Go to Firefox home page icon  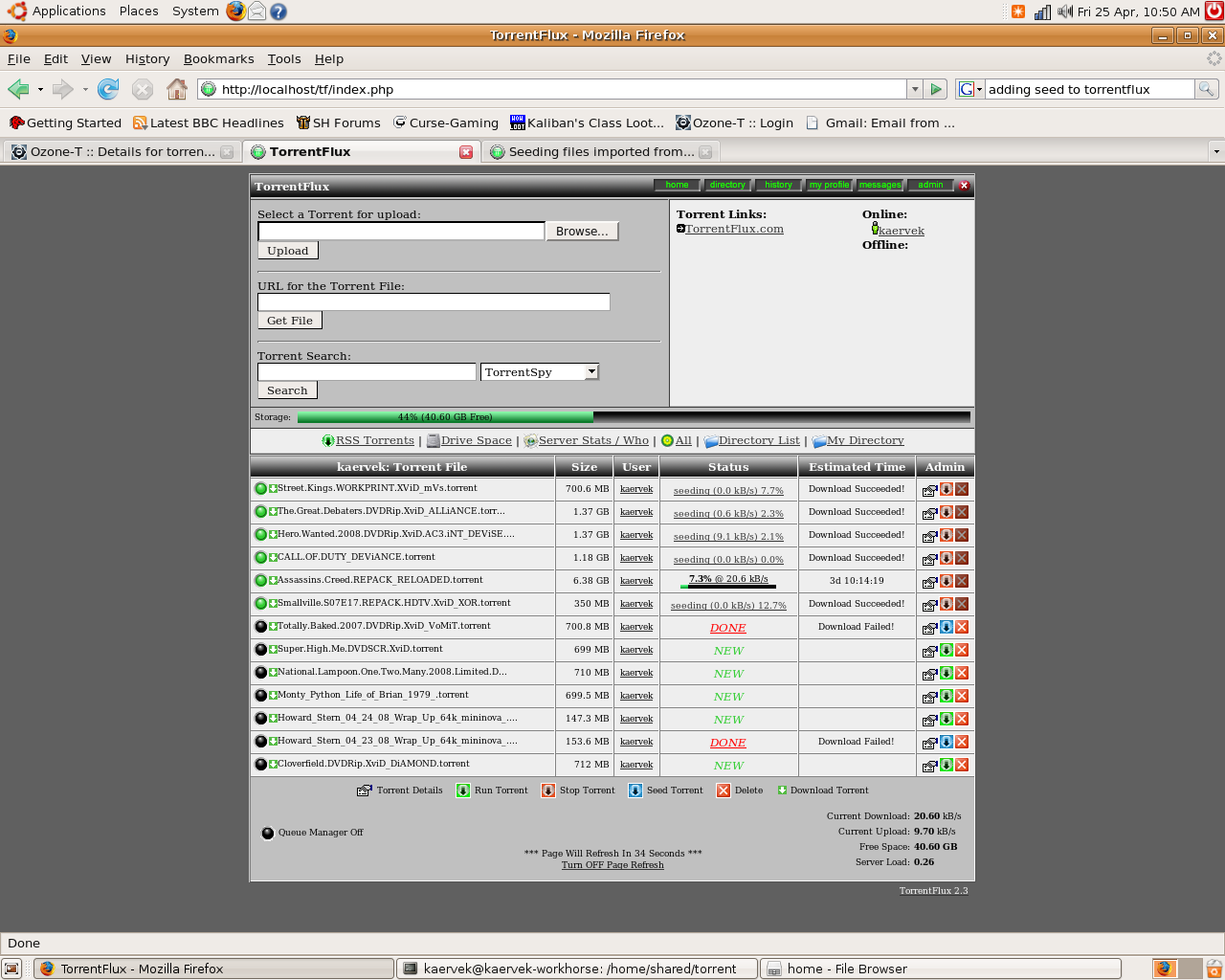click(177, 89)
